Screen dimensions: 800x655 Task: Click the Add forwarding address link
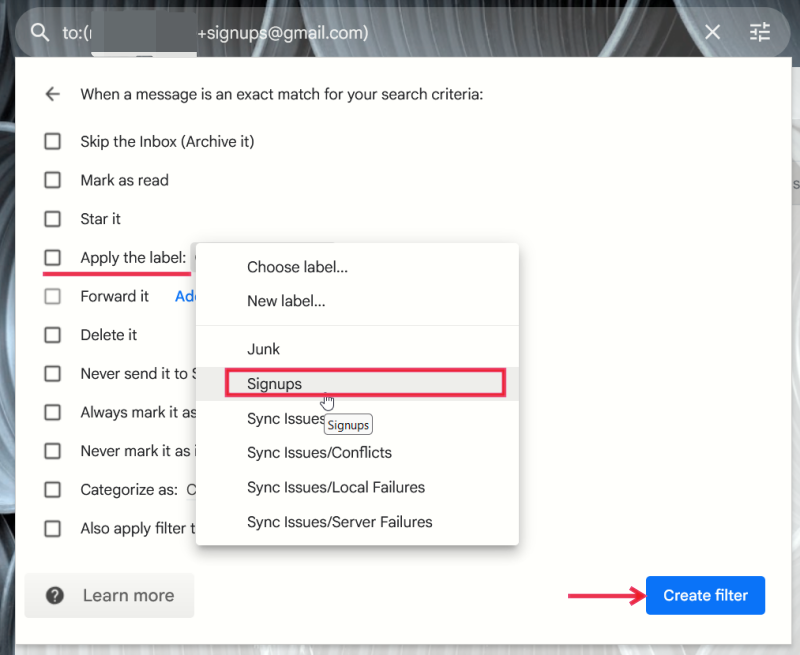[x=186, y=296]
